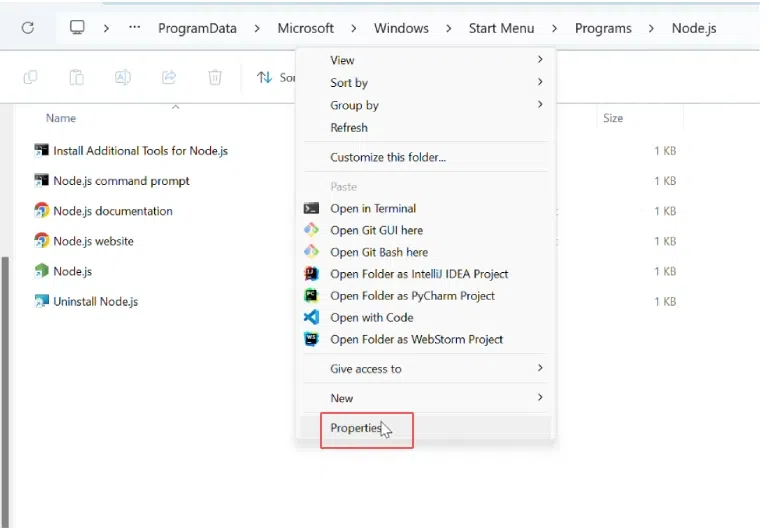Viewport: 769px width, 528px height.
Task: Click the Uninstall Node.js shortcut icon
Action: pyautogui.click(x=42, y=301)
